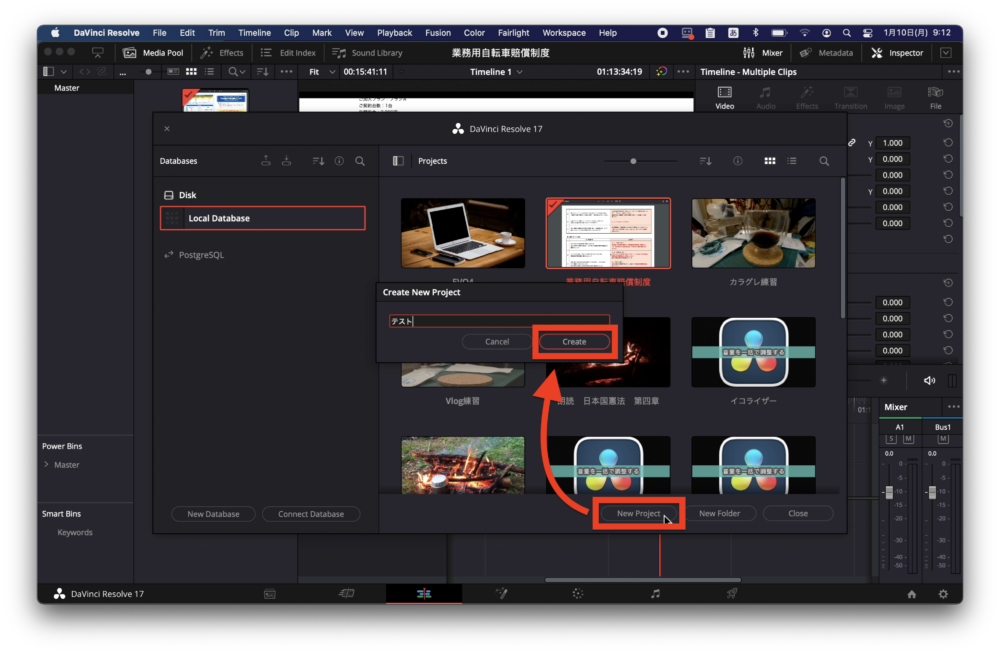This screenshot has height=653, width=1000.
Task: Switch to the Inspector File tab
Action: [x=936, y=98]
